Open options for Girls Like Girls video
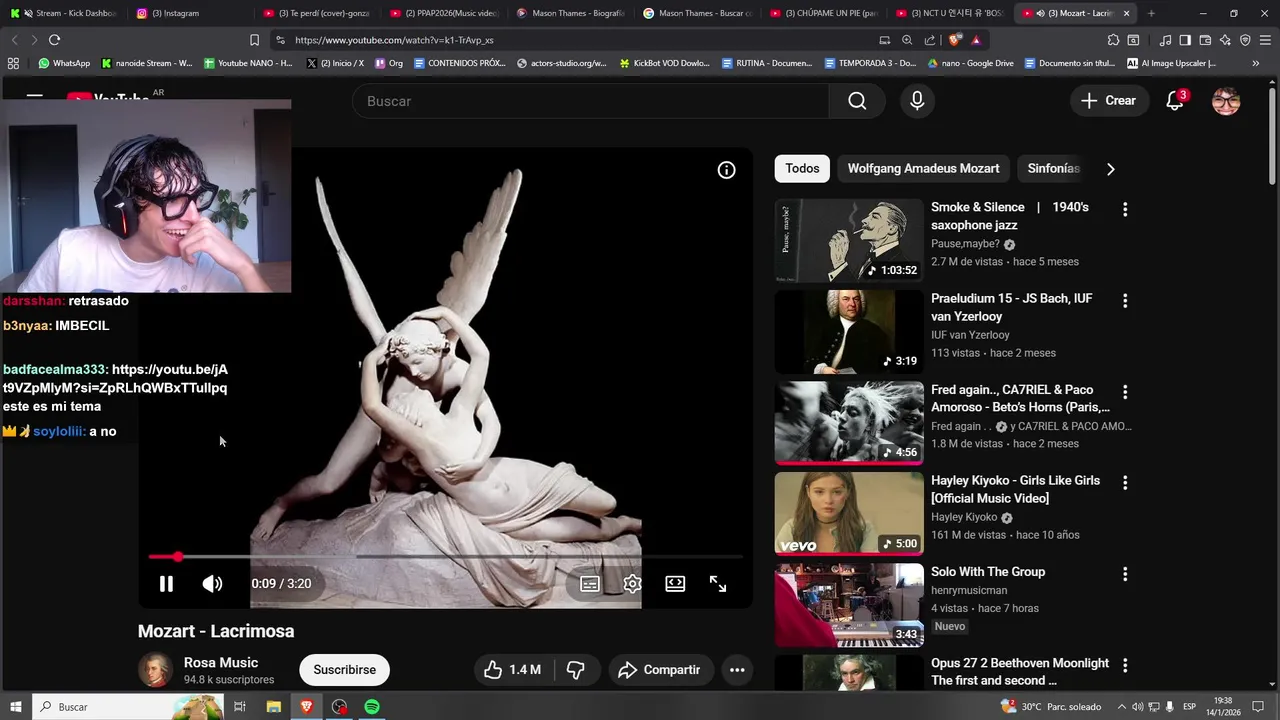The image size is (1280, 720). point(1125,483)
